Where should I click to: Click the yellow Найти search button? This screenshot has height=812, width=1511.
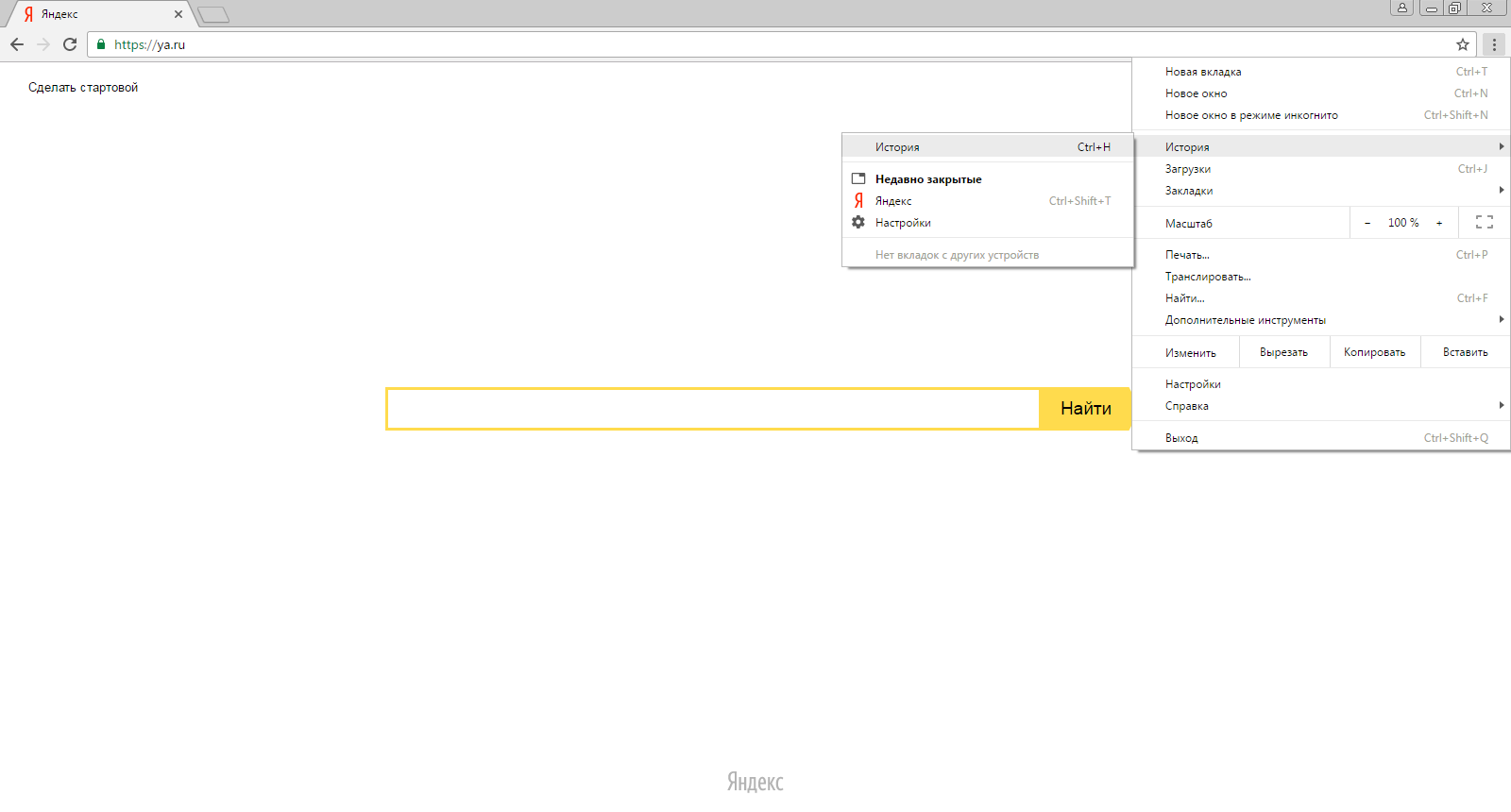(1085, 409)
